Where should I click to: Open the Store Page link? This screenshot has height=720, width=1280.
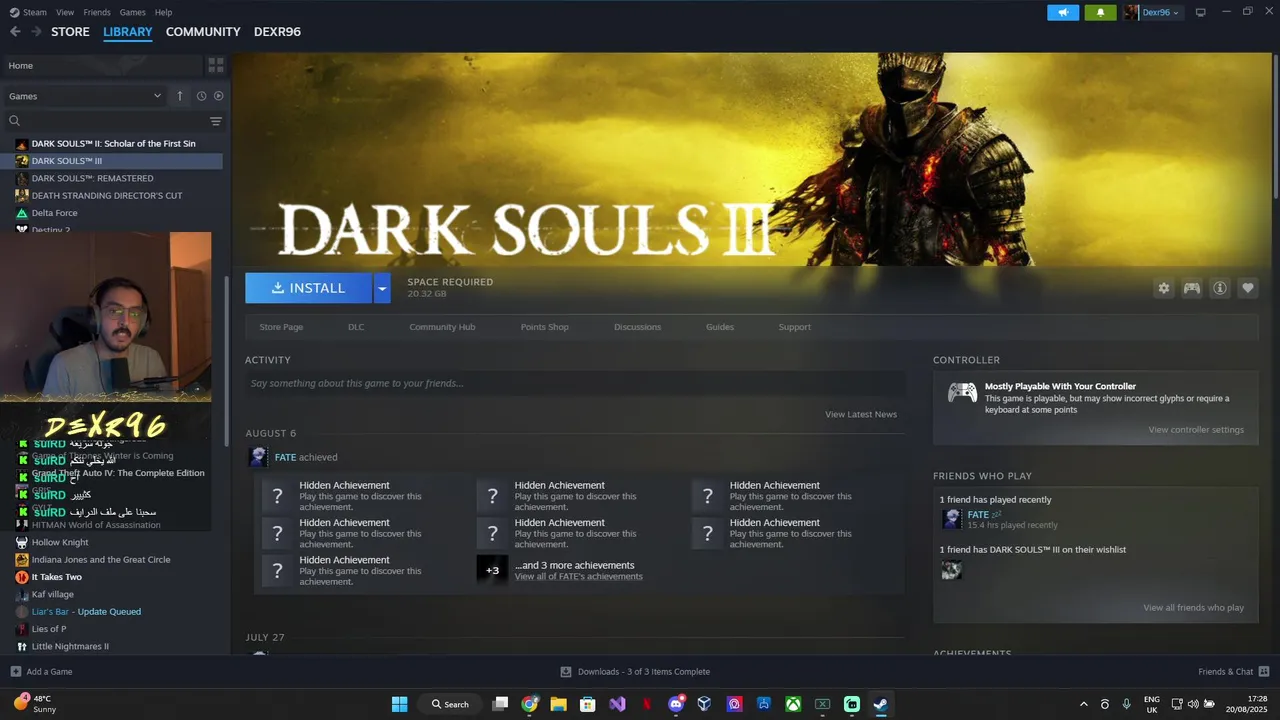pyautogui.click(x=281, y=327)
